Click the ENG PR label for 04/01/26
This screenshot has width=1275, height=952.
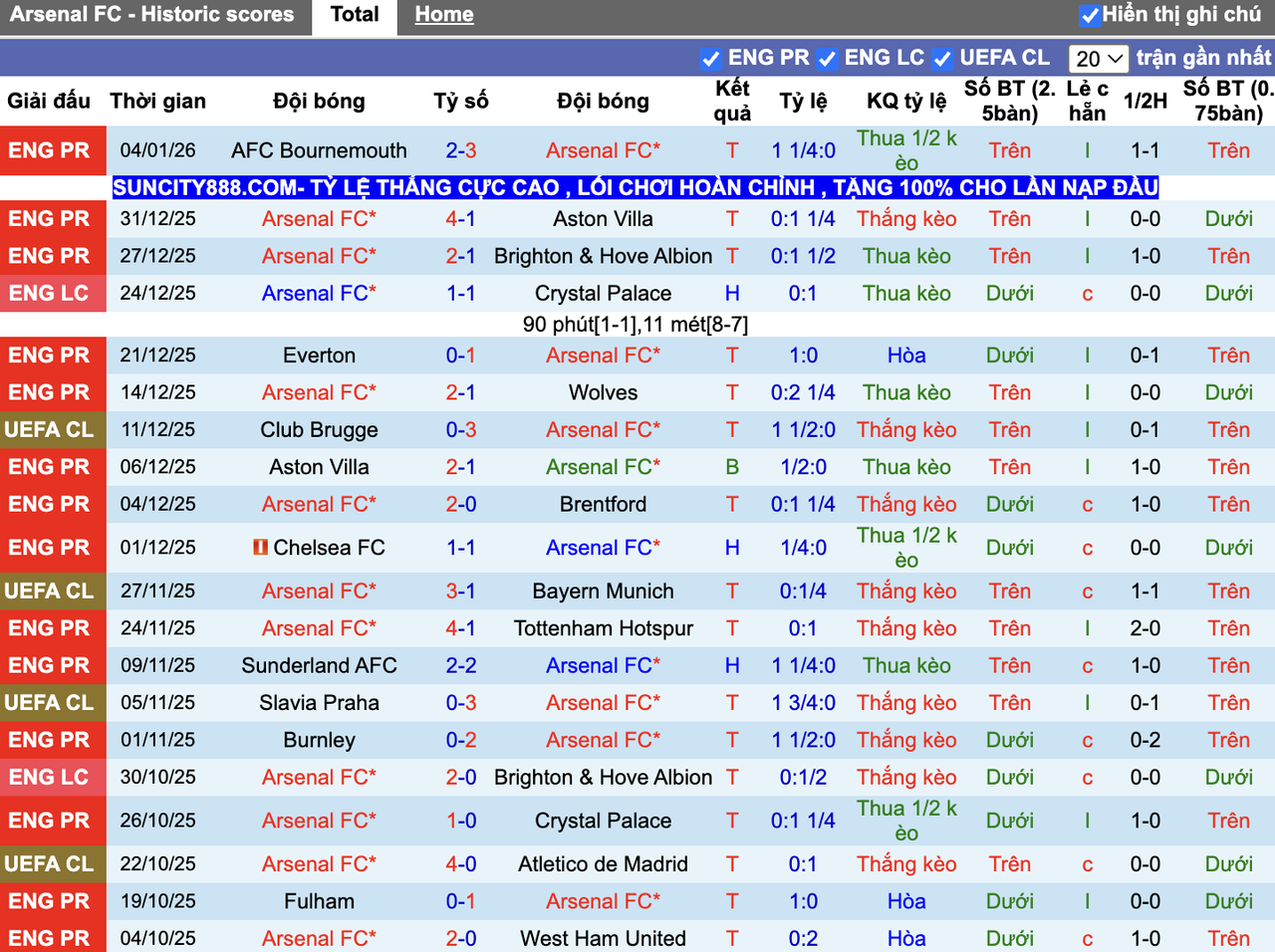click(x=49, y=150)
